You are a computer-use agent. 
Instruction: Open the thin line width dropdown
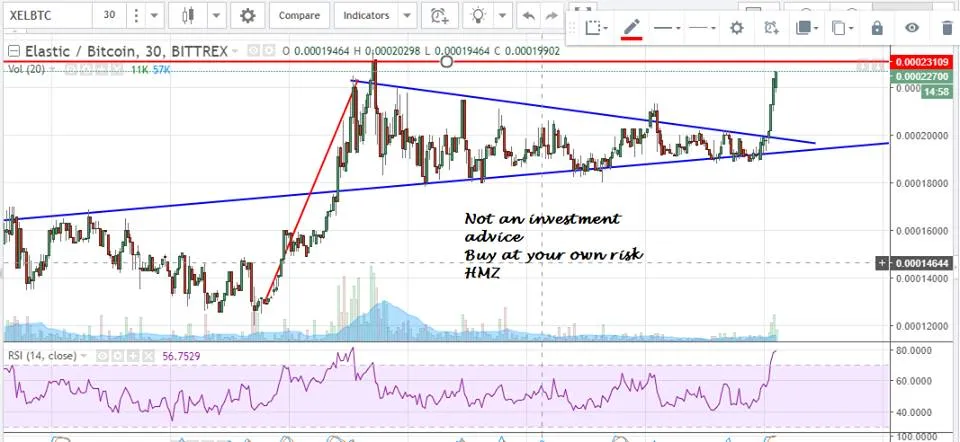click(x=702, y=28)
